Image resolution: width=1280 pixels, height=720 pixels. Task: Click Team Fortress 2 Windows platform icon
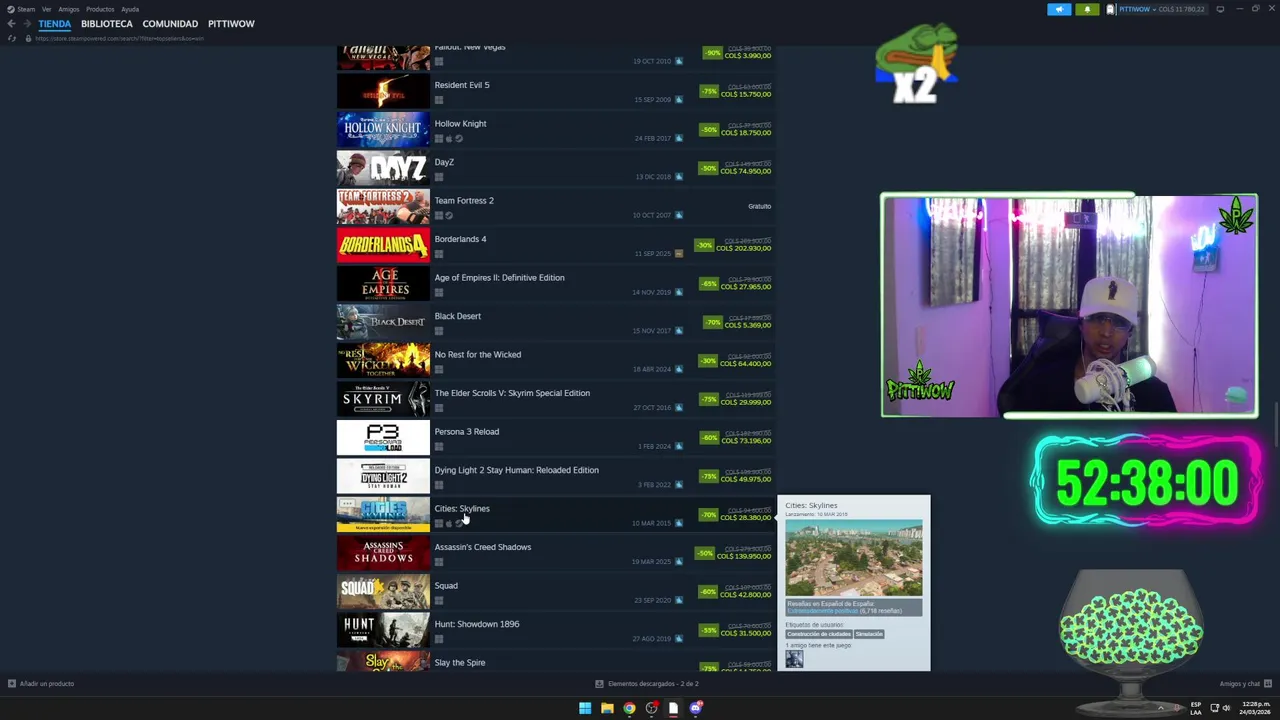pos(438,216)
